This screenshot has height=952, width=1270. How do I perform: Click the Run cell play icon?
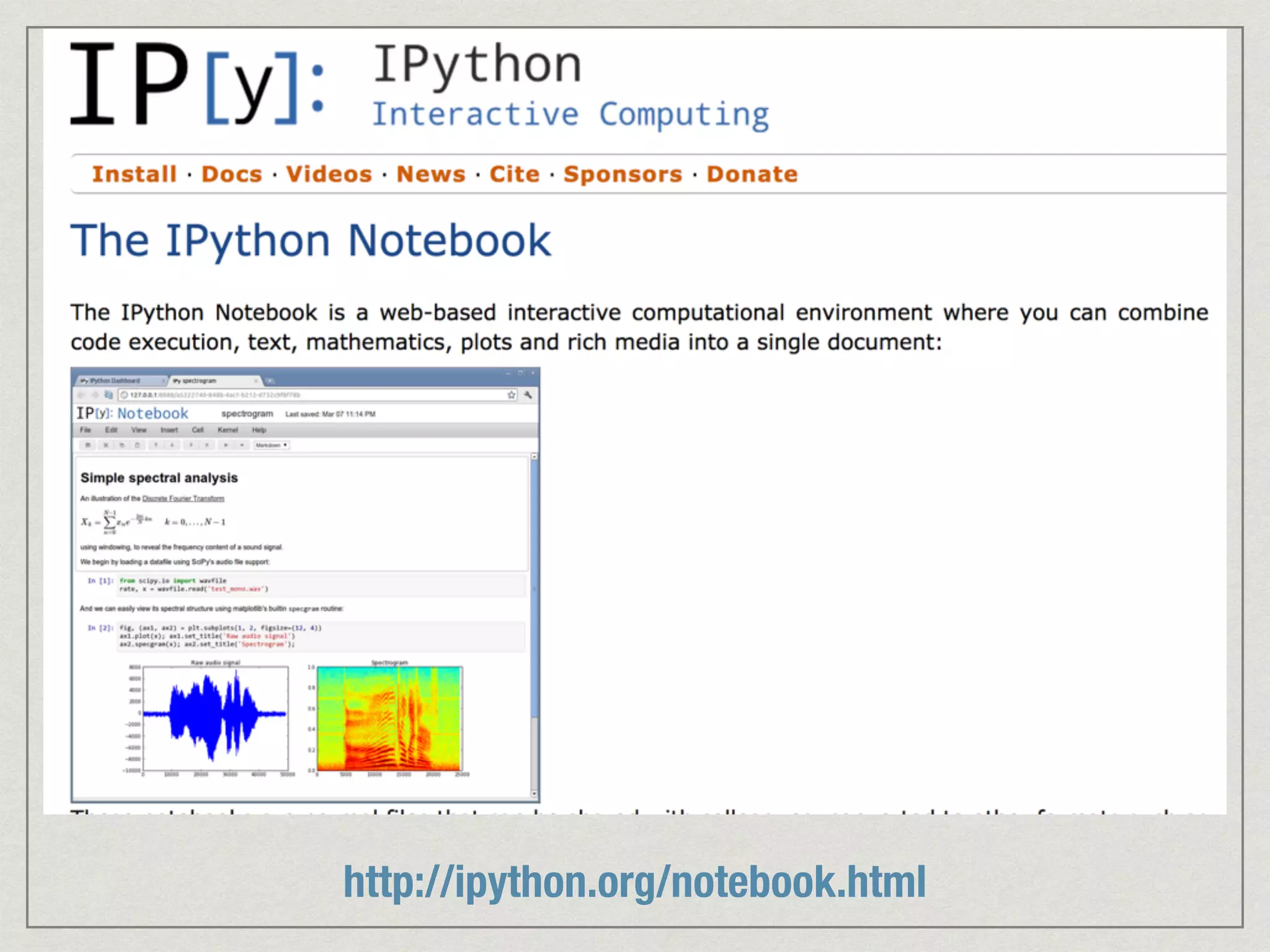[226, 445]
